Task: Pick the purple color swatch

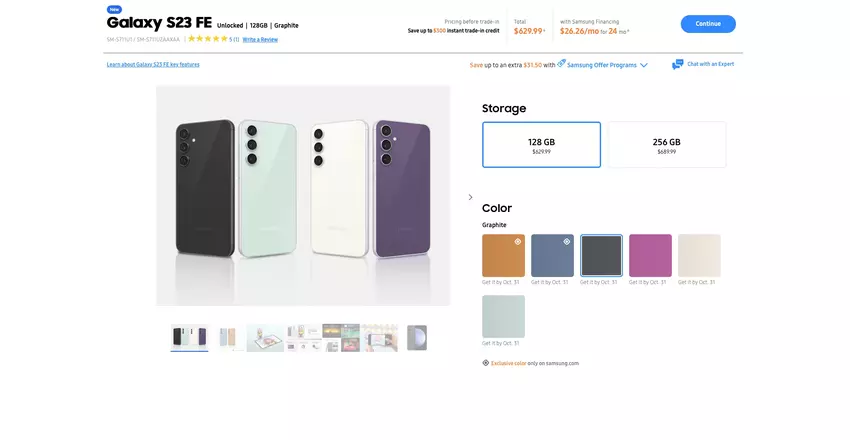Action: tap(650, 256)
